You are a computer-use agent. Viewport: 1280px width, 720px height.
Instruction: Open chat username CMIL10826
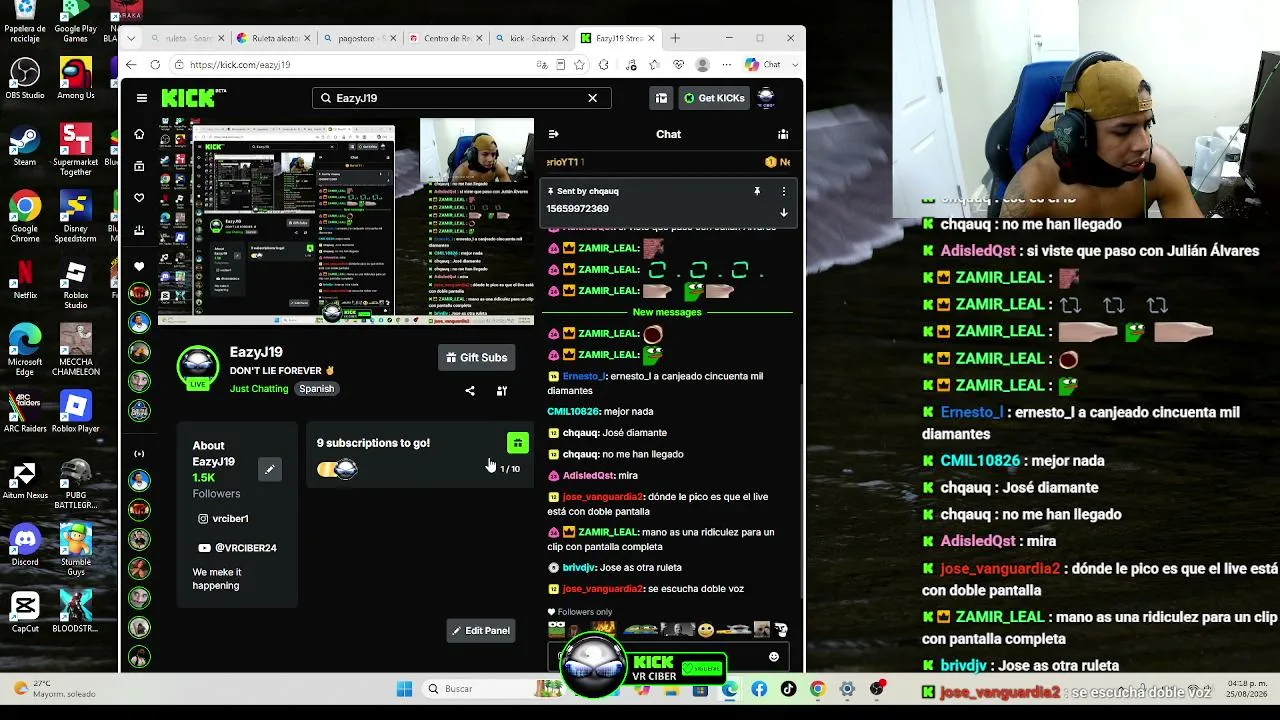[x=573, y=411]
